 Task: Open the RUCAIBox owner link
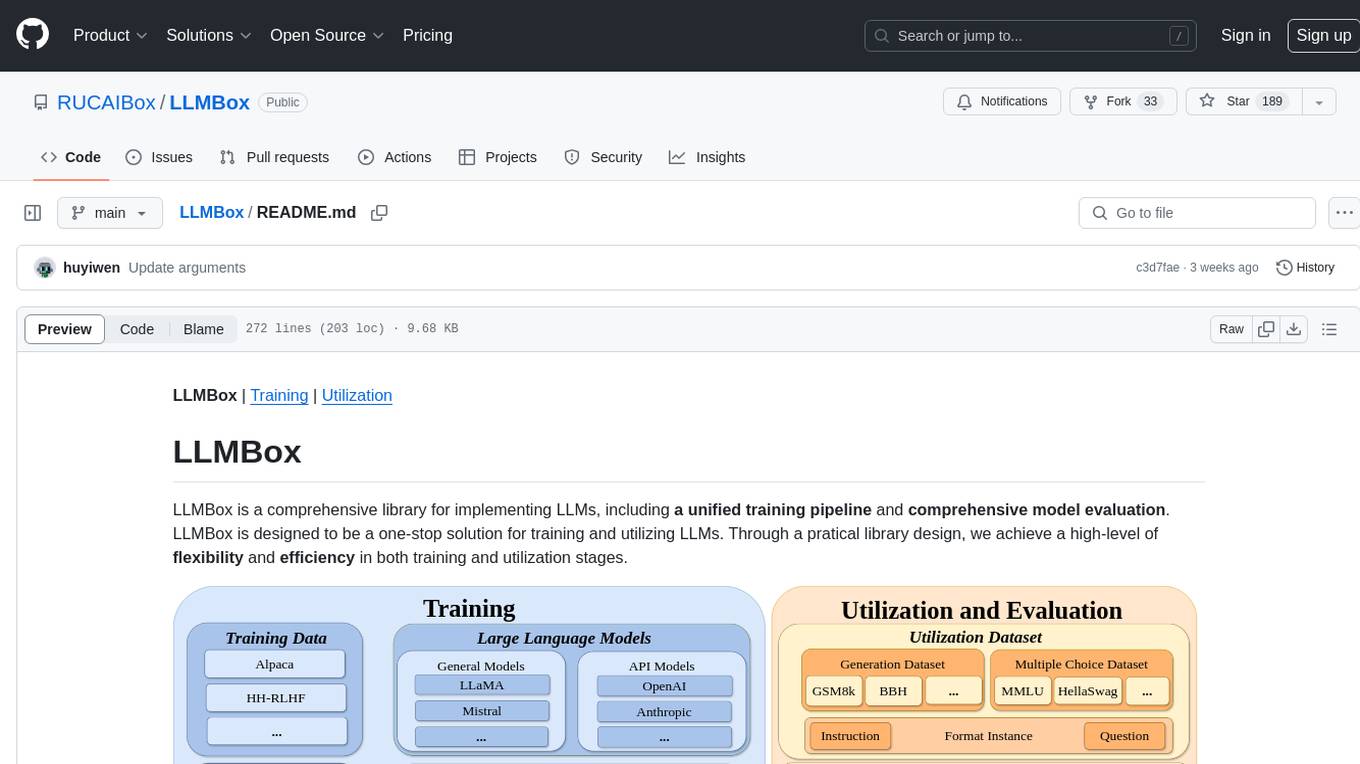tap(106, 102)
